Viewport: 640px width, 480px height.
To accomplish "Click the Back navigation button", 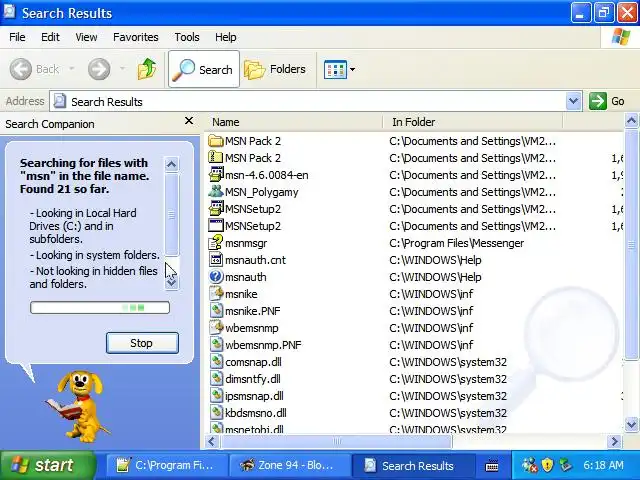I will 35,69.
